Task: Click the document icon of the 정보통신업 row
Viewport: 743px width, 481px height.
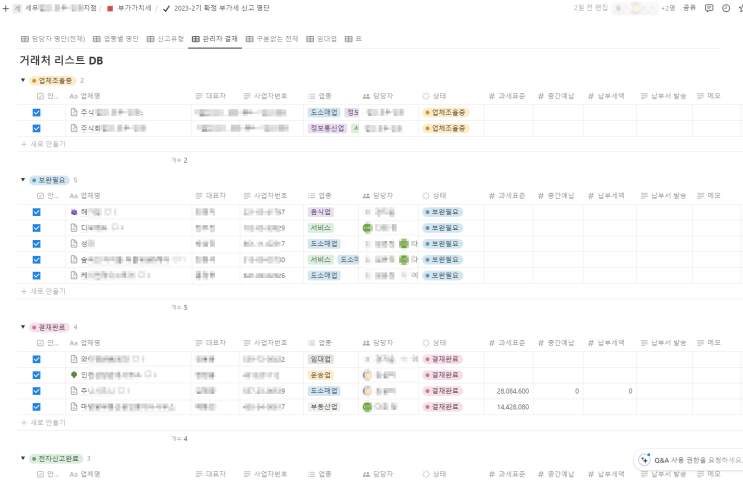Action: click(74, 128)
